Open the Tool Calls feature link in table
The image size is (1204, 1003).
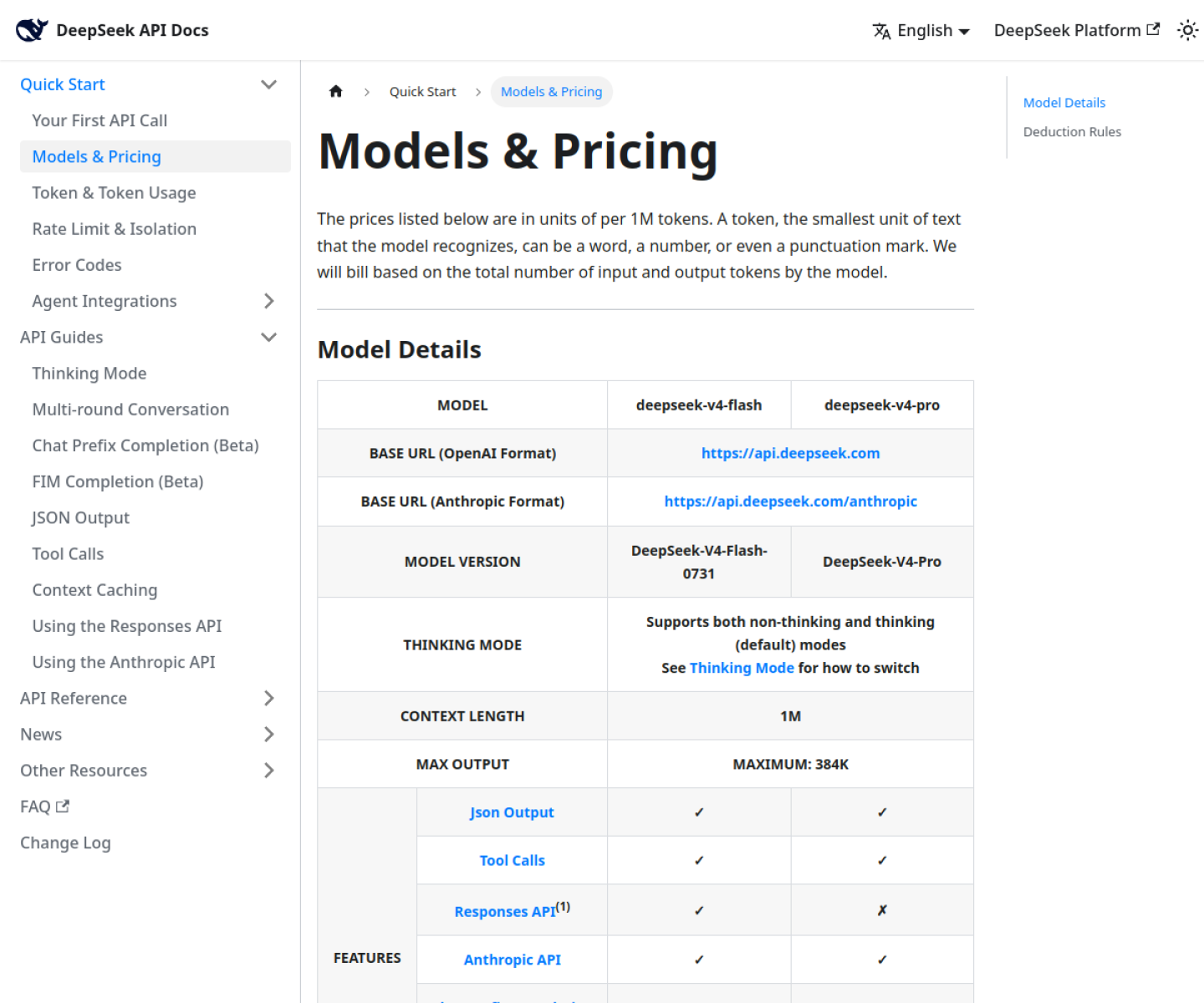512,860
